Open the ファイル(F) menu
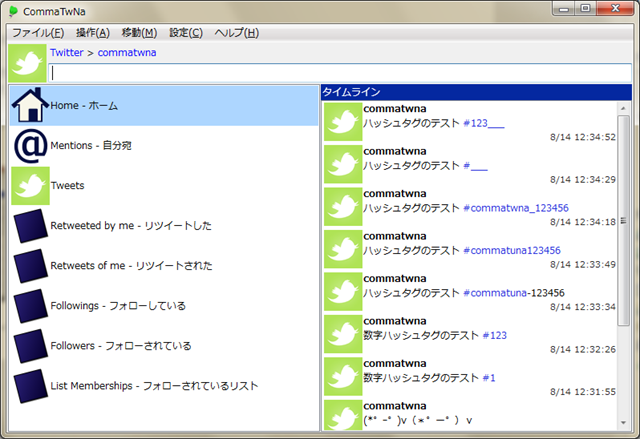Viewport: 640px width, 439px height. 38,33
